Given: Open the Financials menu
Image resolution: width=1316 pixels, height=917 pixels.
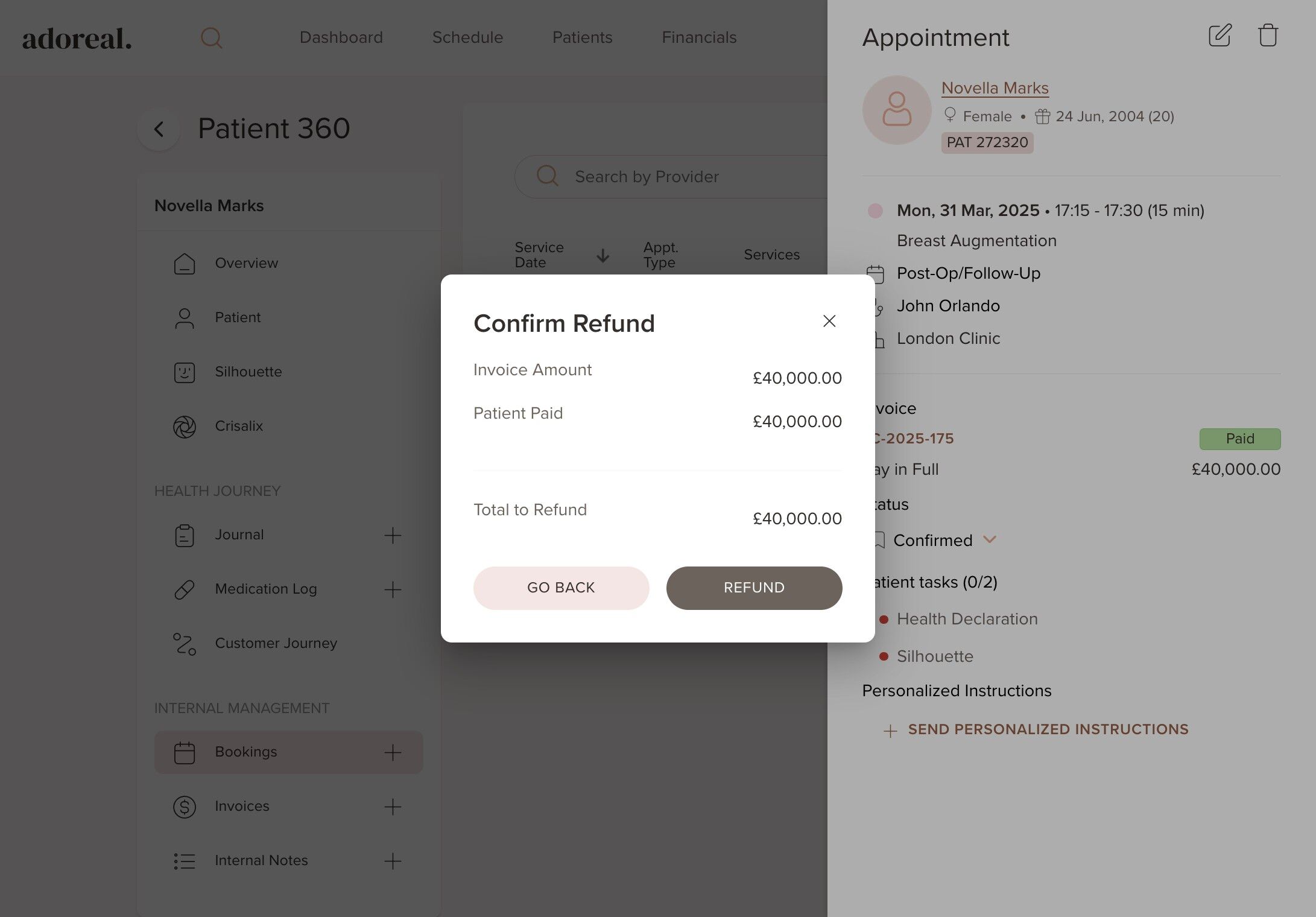Looking at the screenshot, I should tap(699, 37).
